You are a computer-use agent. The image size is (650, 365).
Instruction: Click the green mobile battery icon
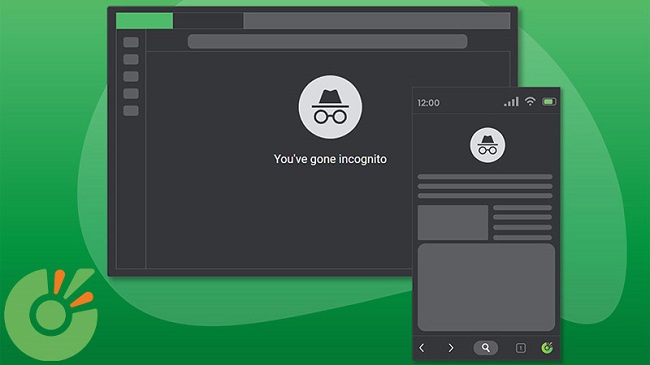point(549,102)
